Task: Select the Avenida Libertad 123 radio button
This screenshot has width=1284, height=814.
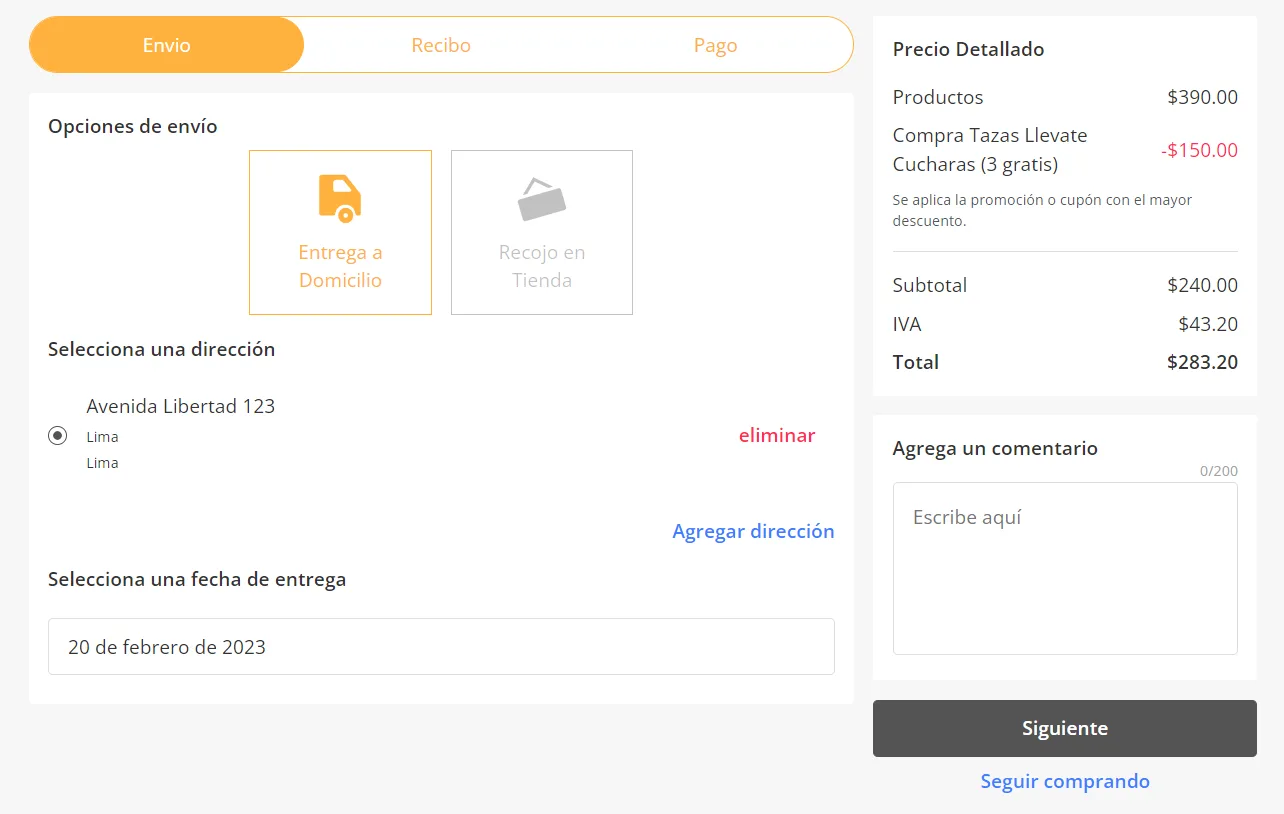Action: click(x=58, y=435)
